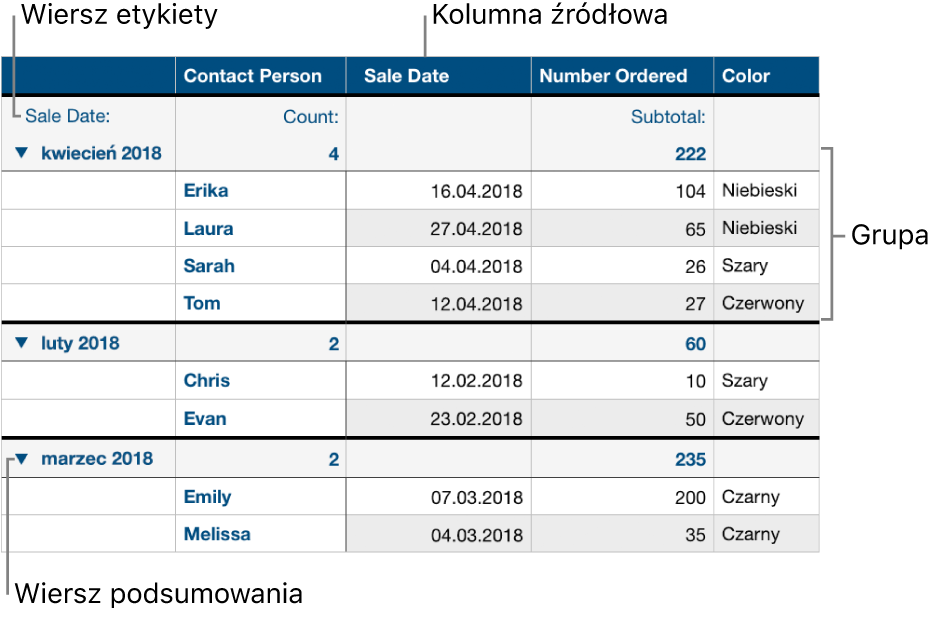The width and height of the screenshot is (942, 620).
Task: Click the kwiecień 2018 group label
Action: point(101,153)
